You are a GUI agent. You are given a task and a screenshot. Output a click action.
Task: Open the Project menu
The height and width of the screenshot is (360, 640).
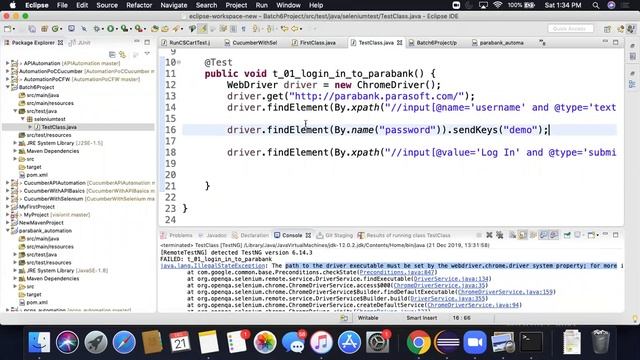(x=236, y=5)
